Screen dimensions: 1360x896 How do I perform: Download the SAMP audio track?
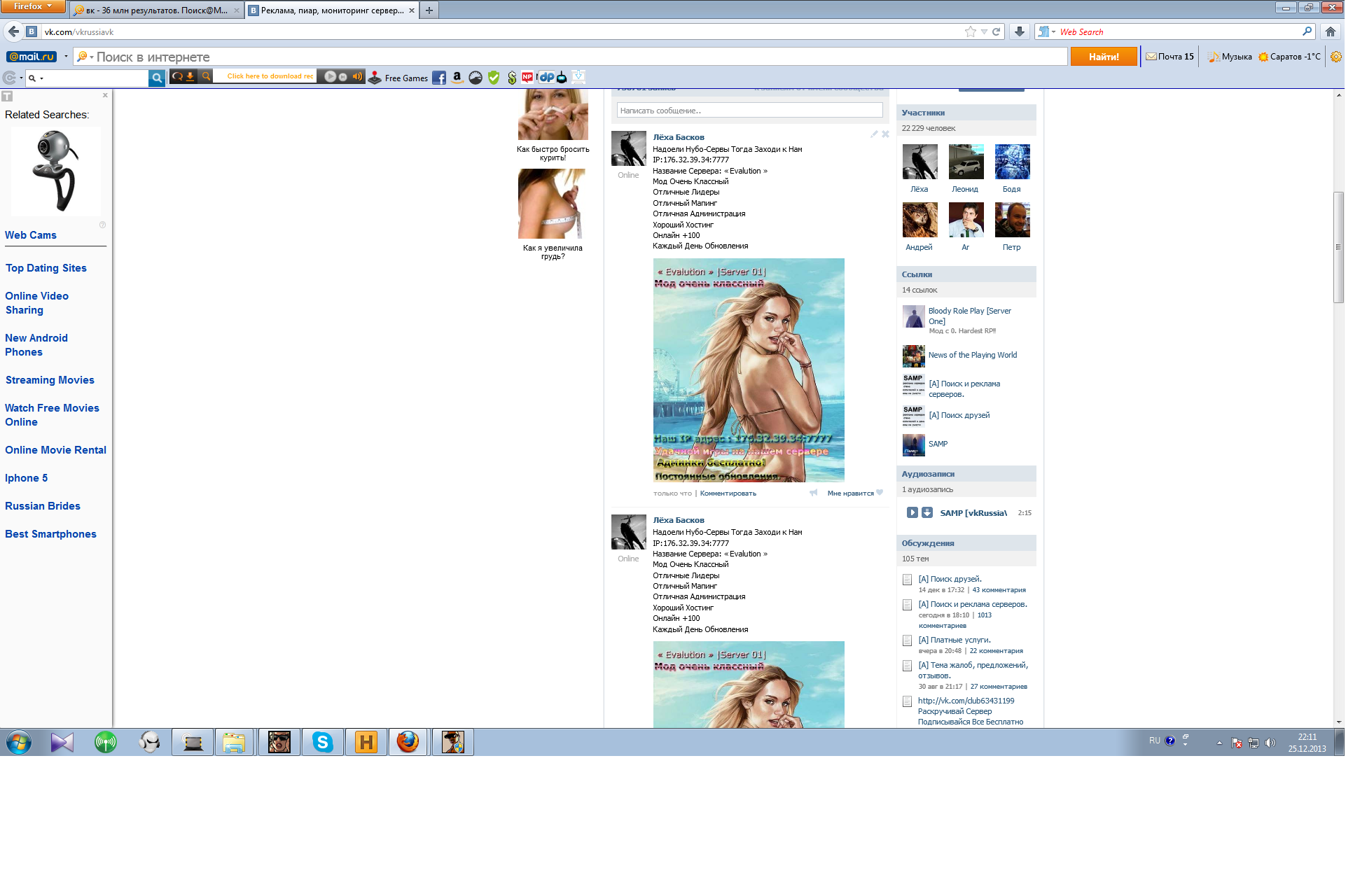pyautogui.click(x=927, y=512)
